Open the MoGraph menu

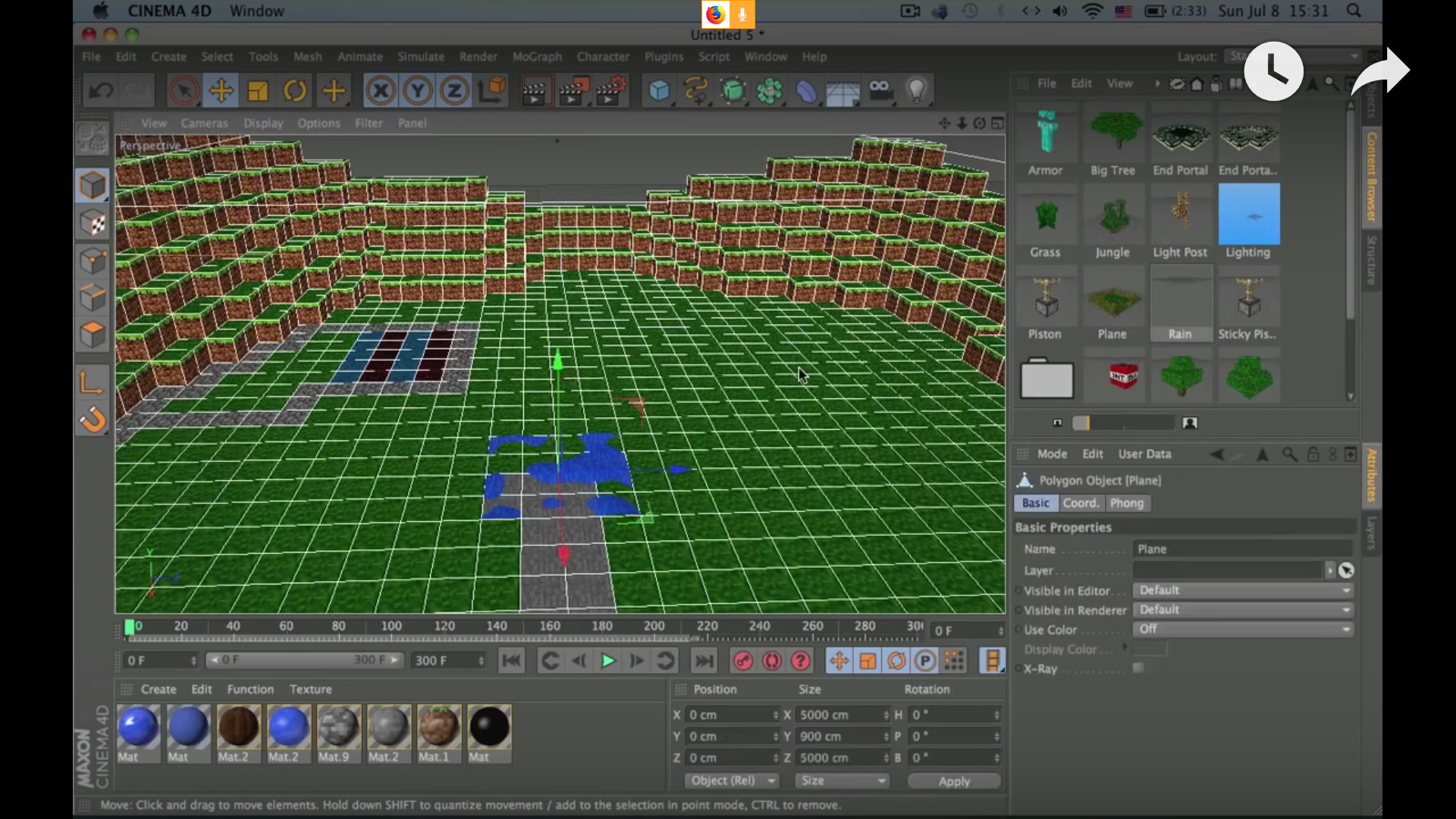coord(537,57)
